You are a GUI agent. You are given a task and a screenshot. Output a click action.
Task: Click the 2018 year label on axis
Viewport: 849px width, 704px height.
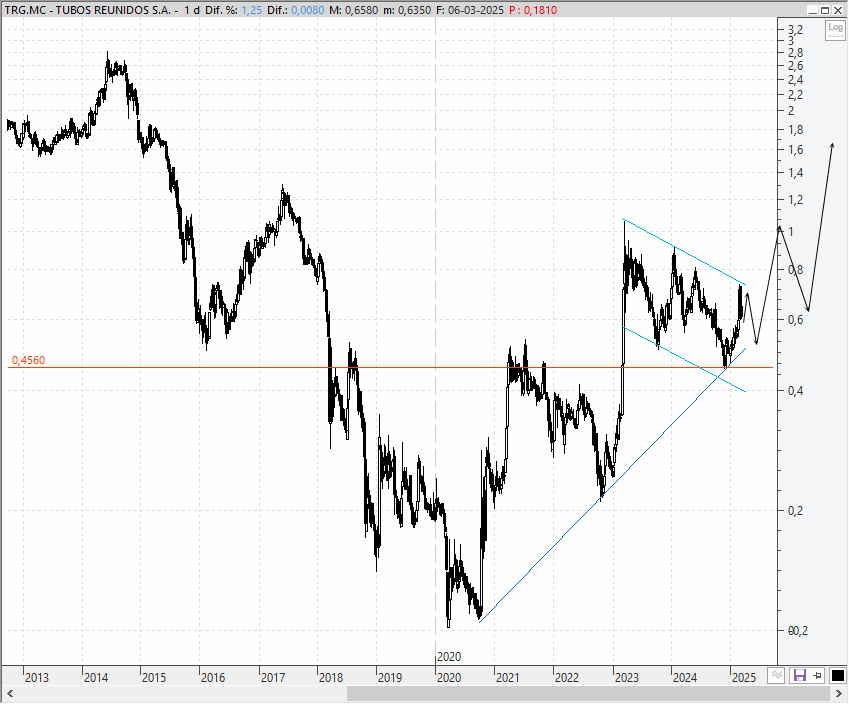[x=331, y=677]
